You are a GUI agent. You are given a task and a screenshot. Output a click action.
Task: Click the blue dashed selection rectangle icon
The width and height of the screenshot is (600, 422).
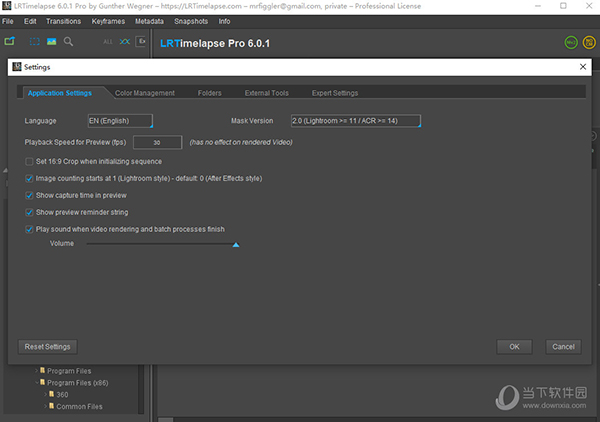(x=34, y=41)
